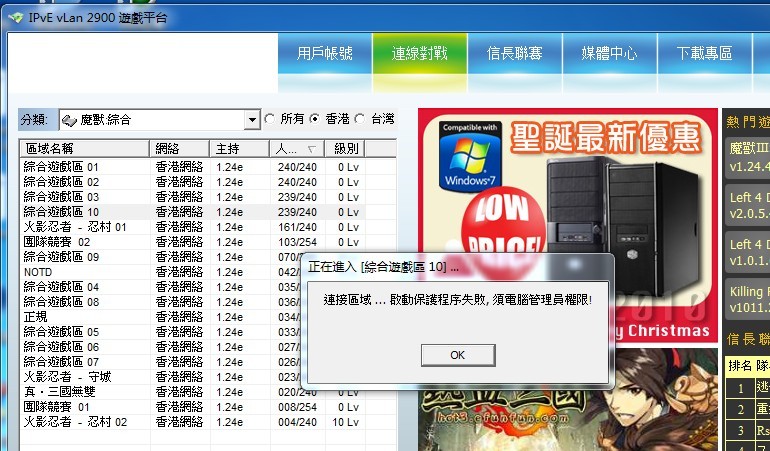Select row 團隊競賽 01
The width and height of the screenshot is (770, 451).
click(192, 407)
